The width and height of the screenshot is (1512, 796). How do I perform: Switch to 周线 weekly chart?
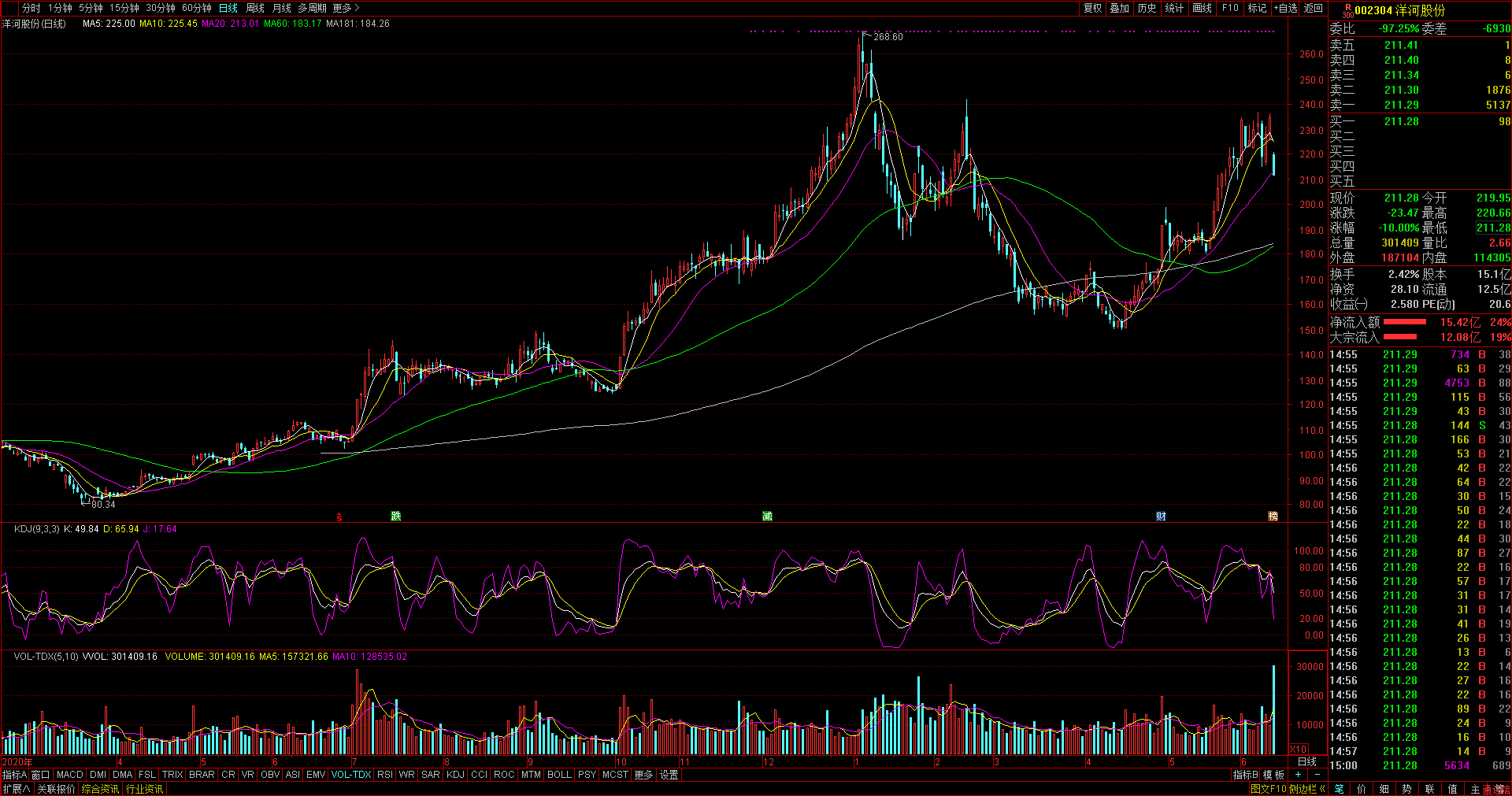point(255,8)
